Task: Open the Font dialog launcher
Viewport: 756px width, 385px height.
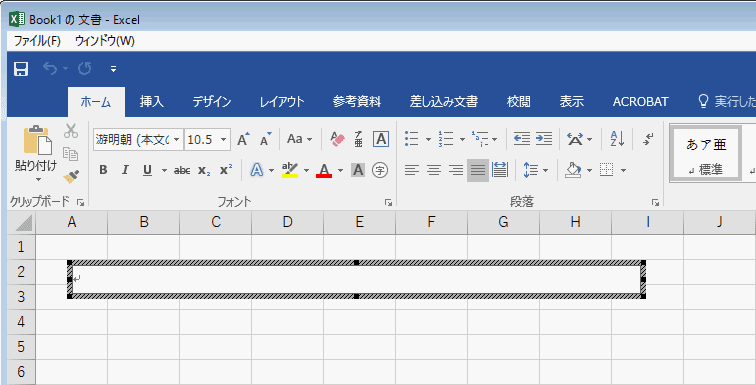Action: 388,202
